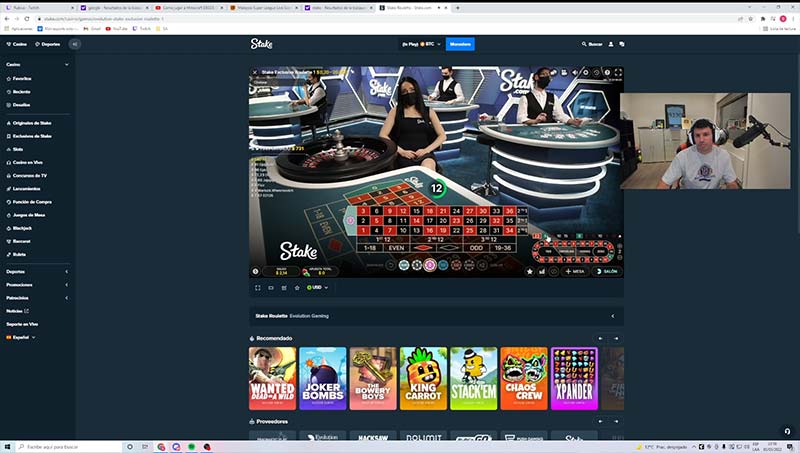
Task: Open the King Carrot game thumbnail
Action: [423, 378]
